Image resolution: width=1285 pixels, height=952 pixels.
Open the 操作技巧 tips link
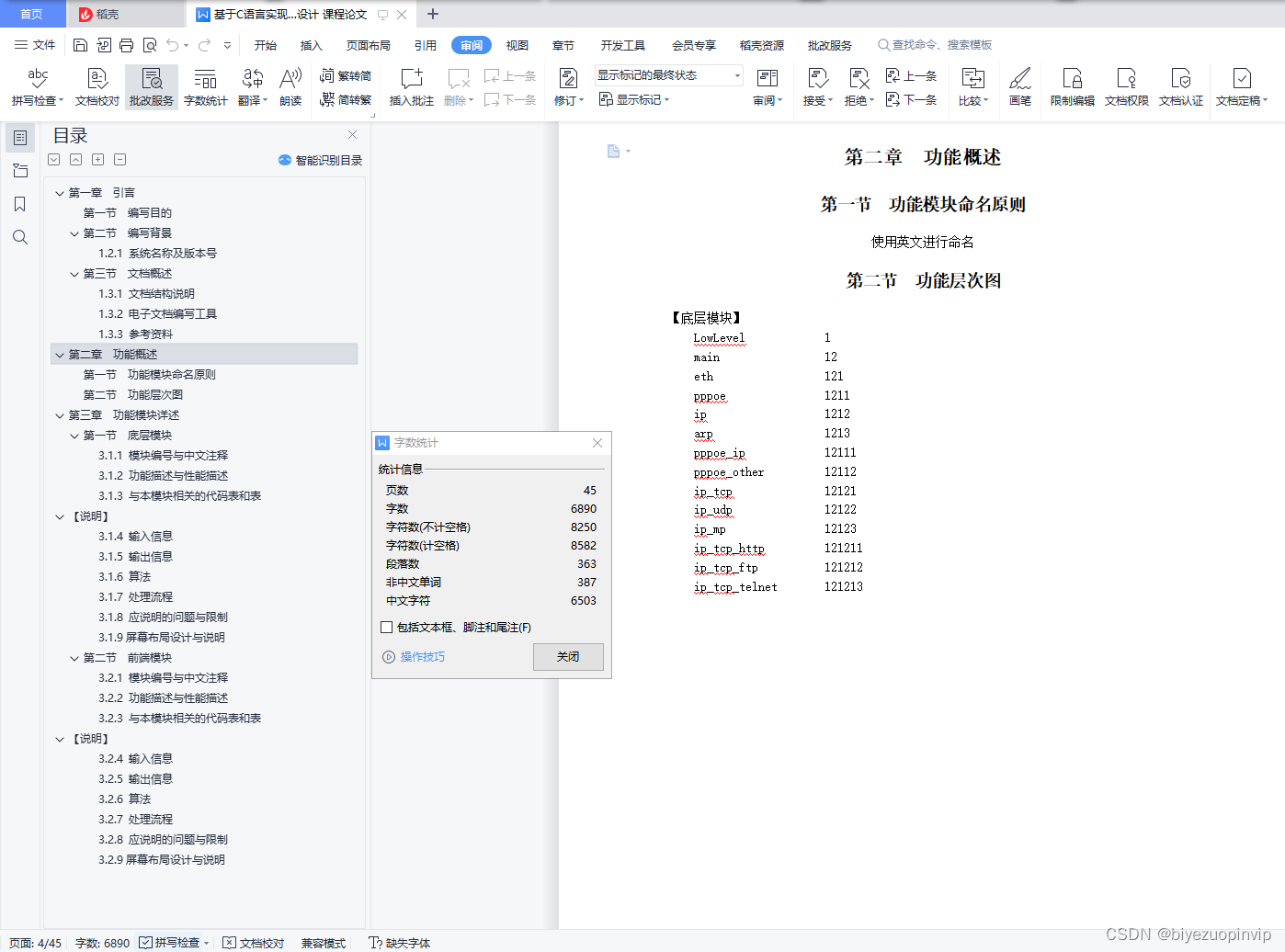(x=414, y=657)
